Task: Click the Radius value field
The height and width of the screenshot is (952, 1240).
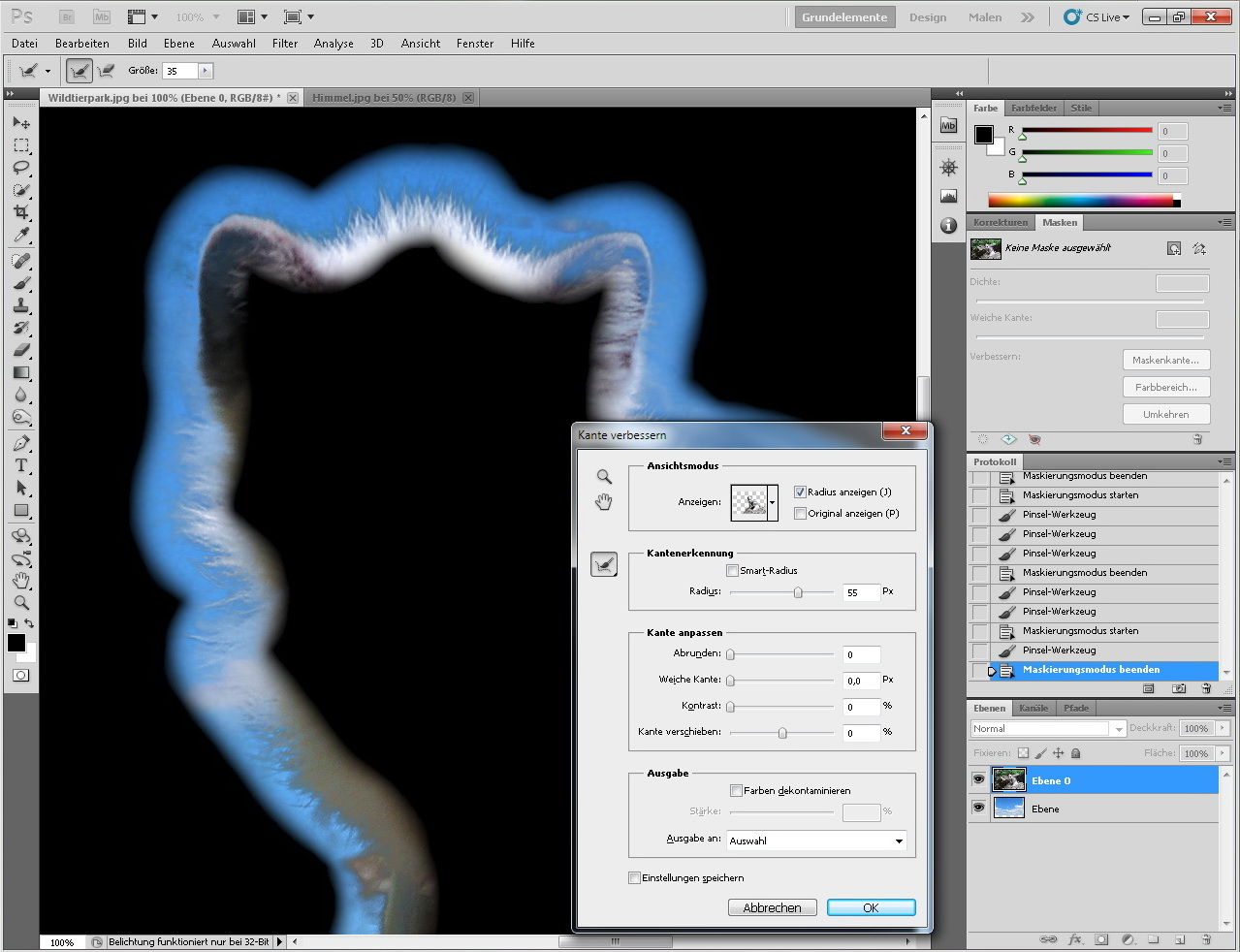Action: (861, 592)
